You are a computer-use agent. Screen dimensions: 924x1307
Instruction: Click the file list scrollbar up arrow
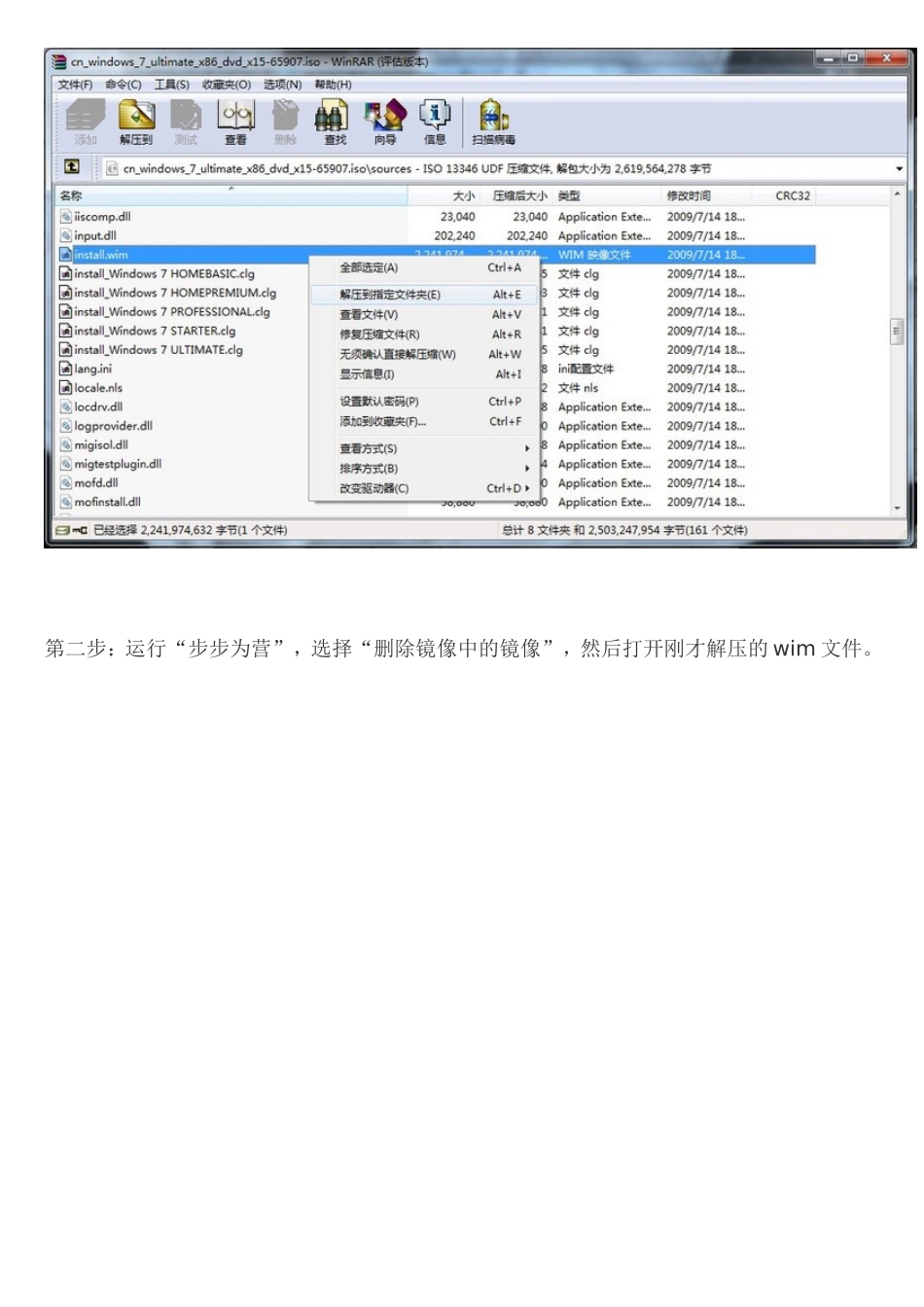coord(897,195)
